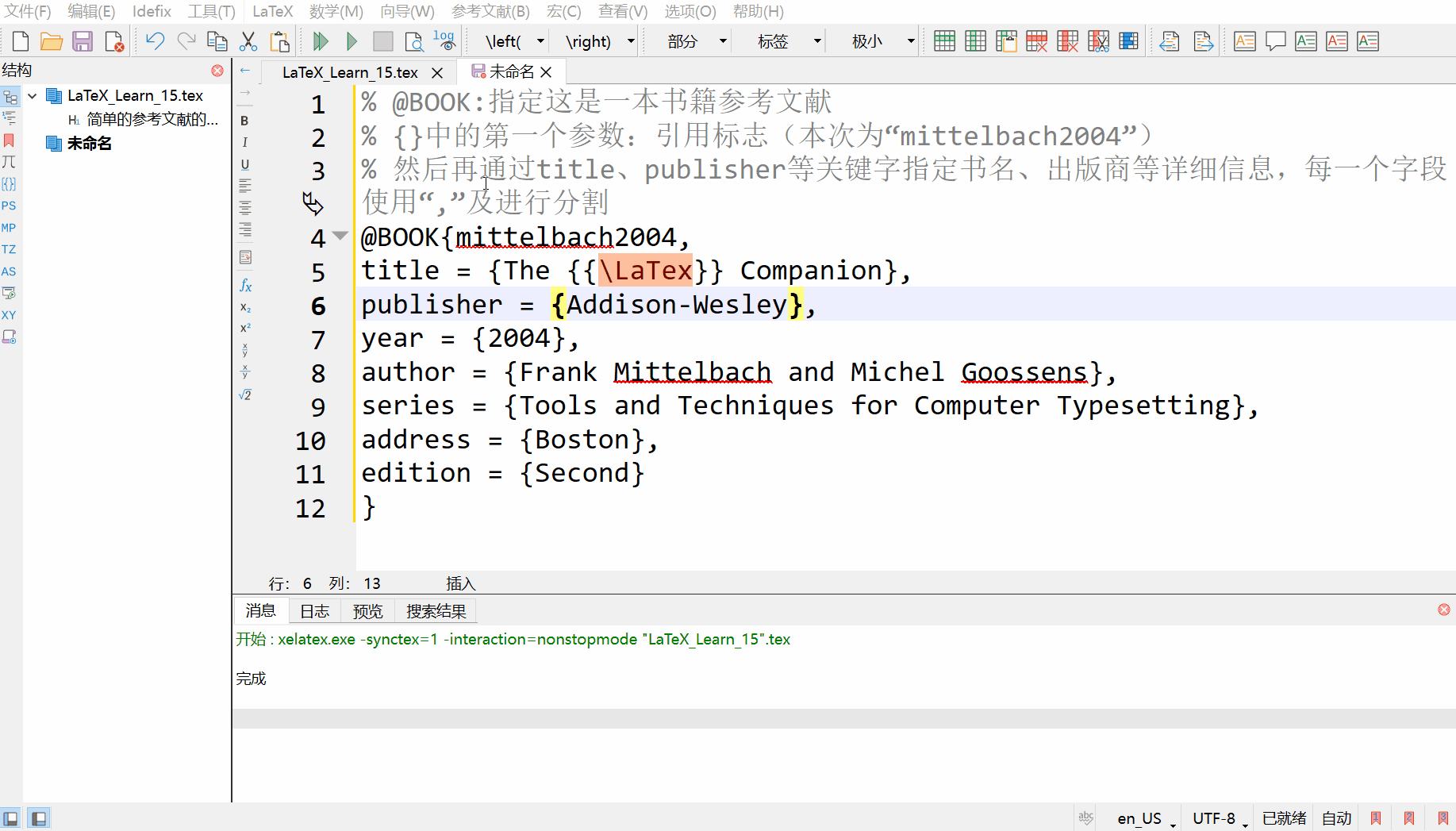Collapse LaTeX_Learn_15.tex tree node

click(33, 96)
